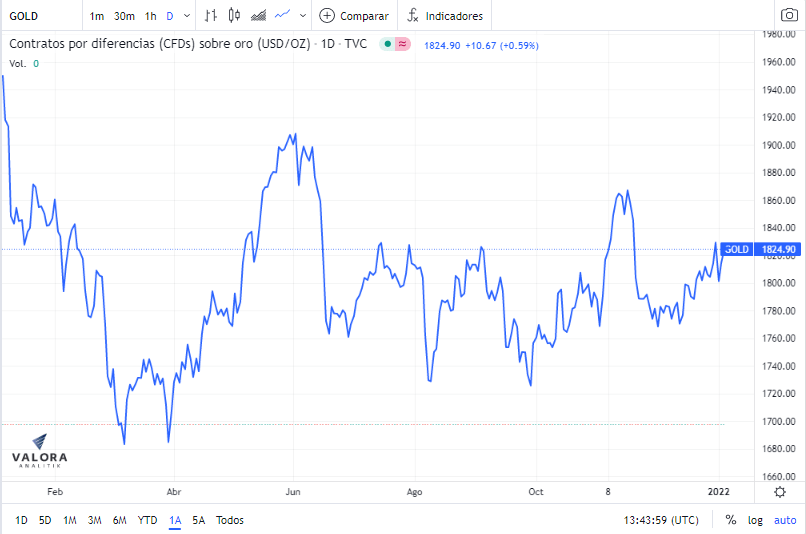The height and width of the screenshot is (534, 806).
Task: Toggle percent scale mode
Action: 730,520
